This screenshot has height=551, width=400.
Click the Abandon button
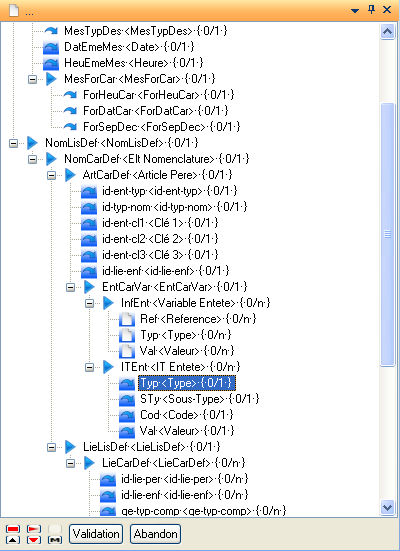point(155,534)
